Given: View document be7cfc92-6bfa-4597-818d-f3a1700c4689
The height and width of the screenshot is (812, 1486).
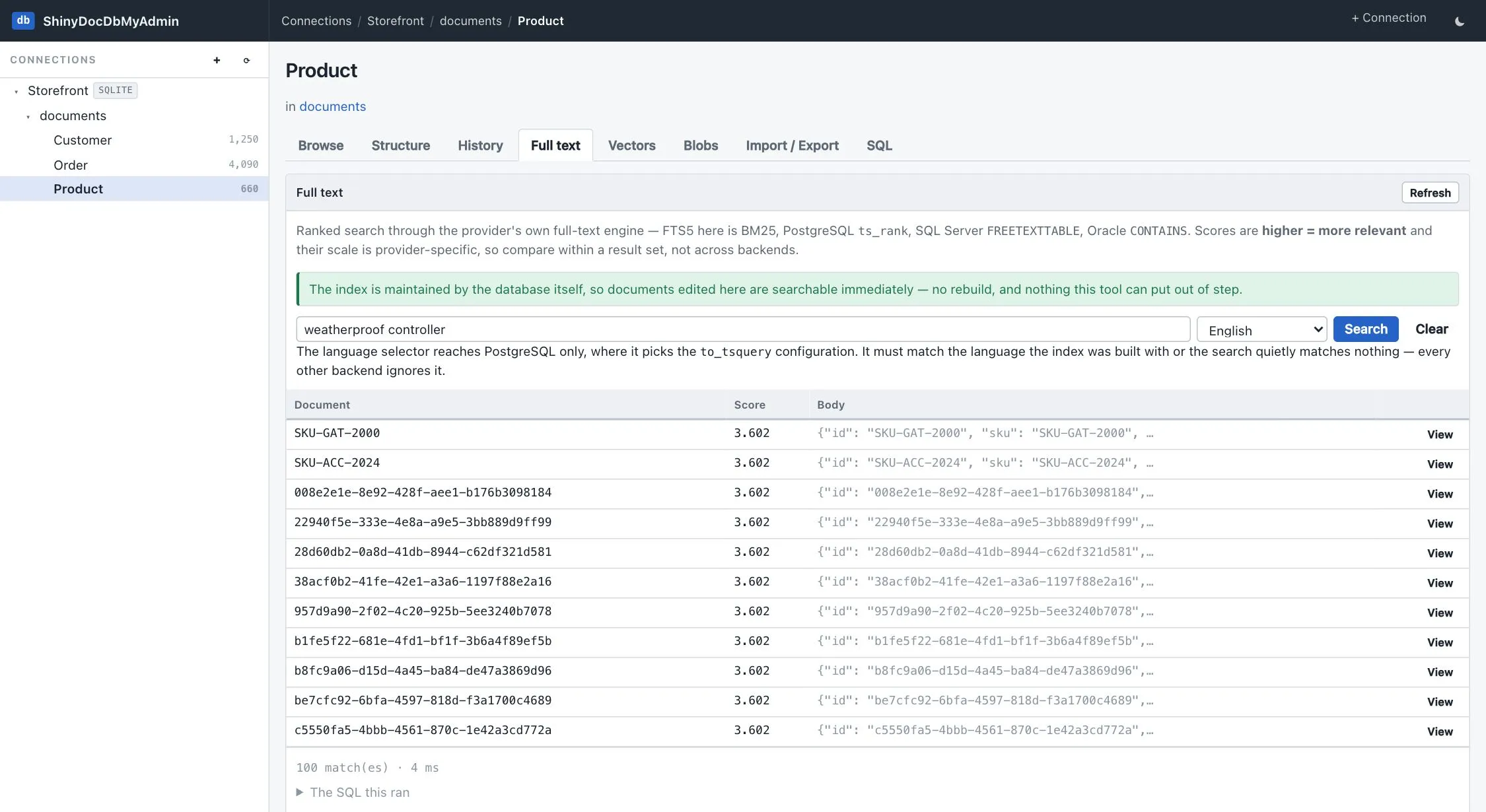Looking at the screenshot, I should point(1440,702).
